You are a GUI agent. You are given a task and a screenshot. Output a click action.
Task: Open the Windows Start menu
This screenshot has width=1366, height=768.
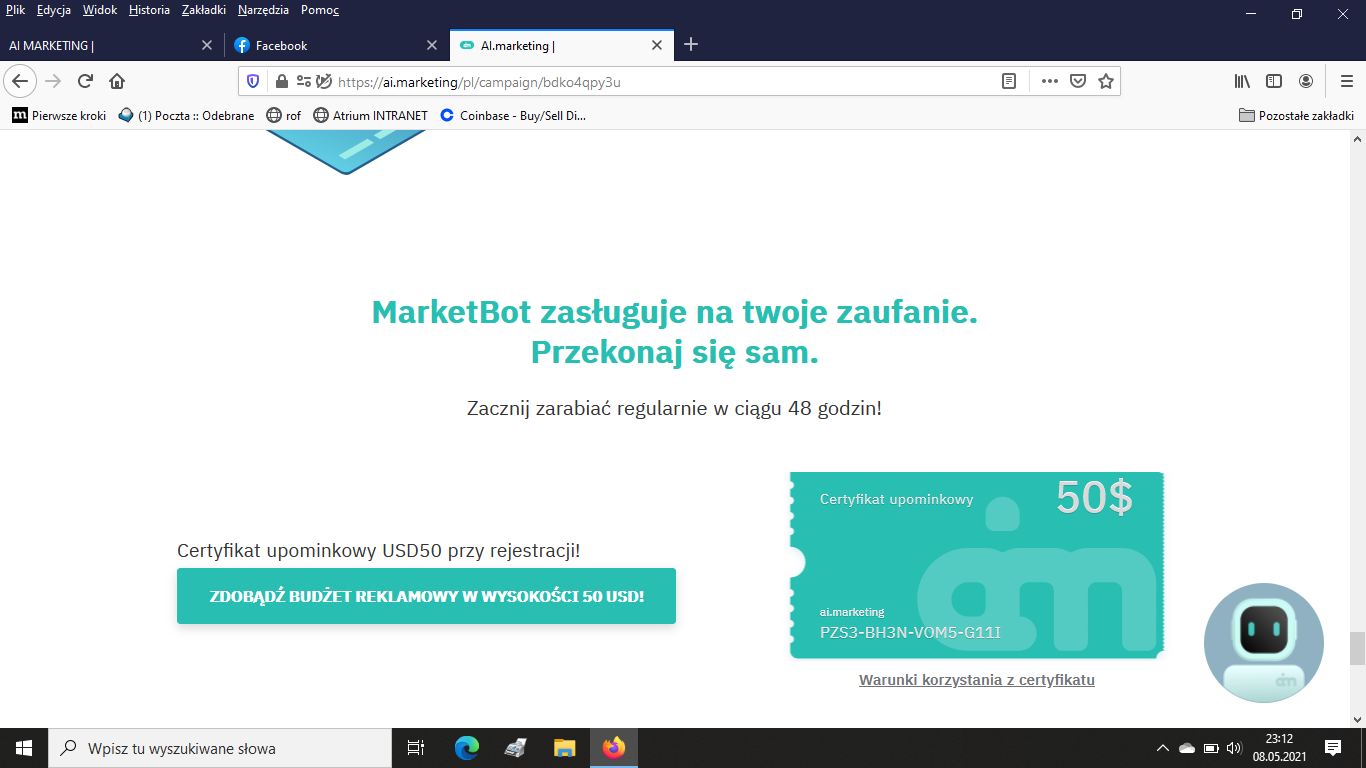click(24, 748)
